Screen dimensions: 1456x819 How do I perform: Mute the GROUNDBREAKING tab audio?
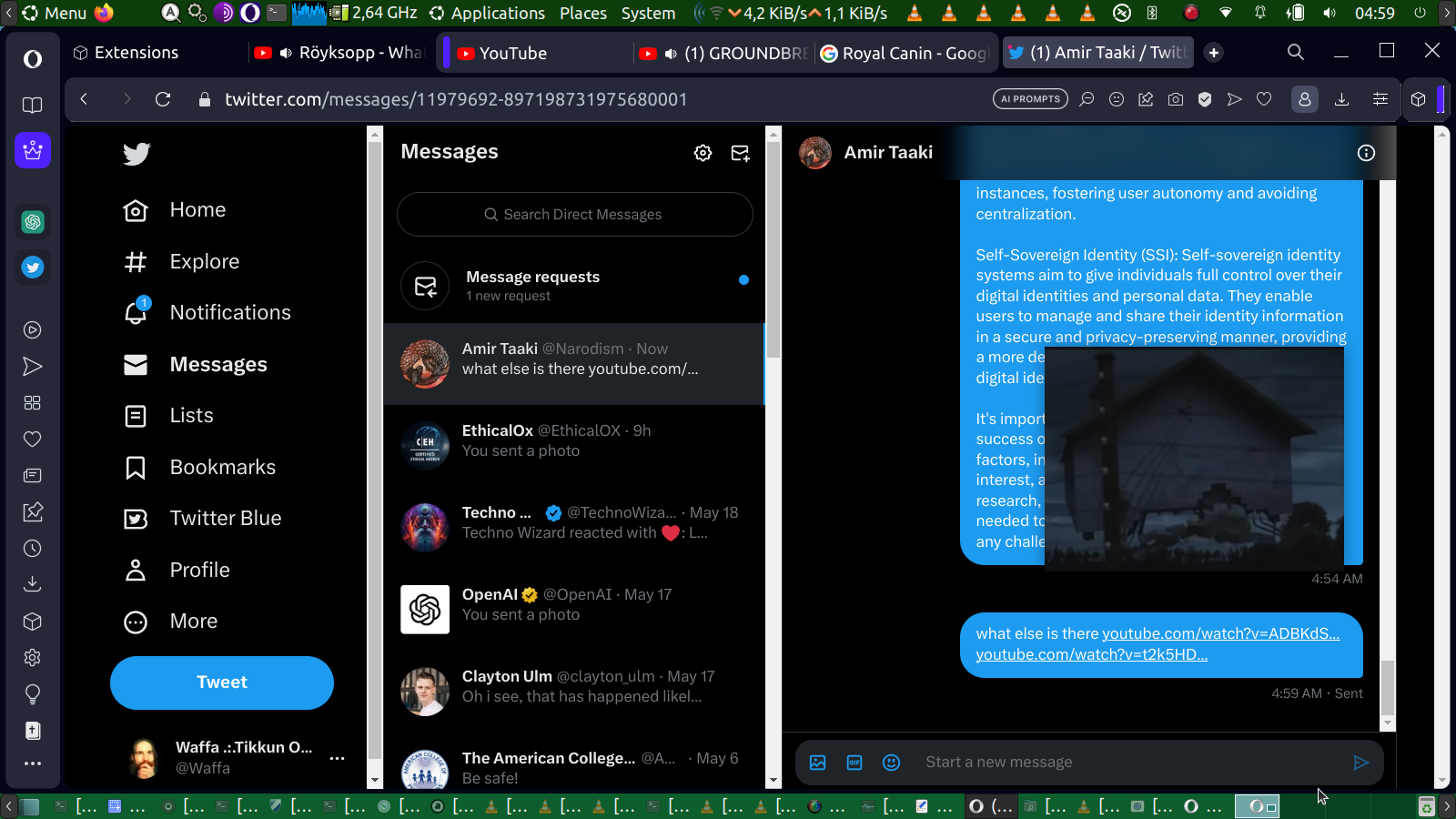click(x=671, y=53)
